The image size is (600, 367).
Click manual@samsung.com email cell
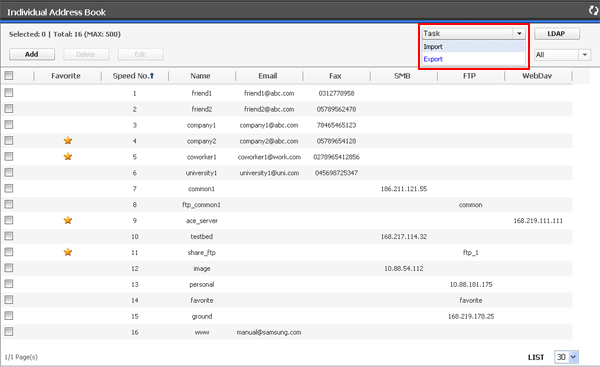tap(269, 332)
